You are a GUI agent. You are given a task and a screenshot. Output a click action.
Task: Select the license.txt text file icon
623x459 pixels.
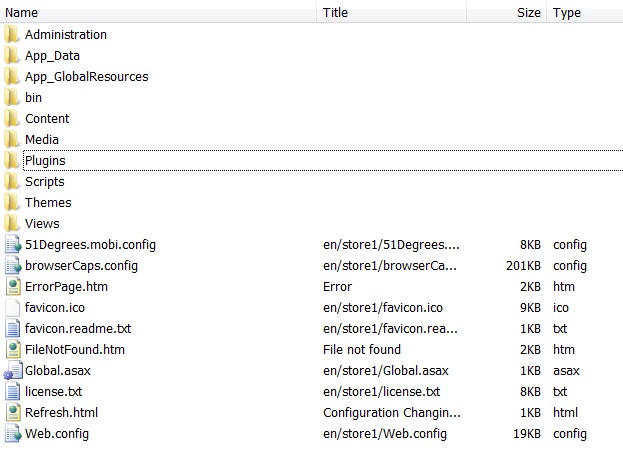(x=13, y=391)
